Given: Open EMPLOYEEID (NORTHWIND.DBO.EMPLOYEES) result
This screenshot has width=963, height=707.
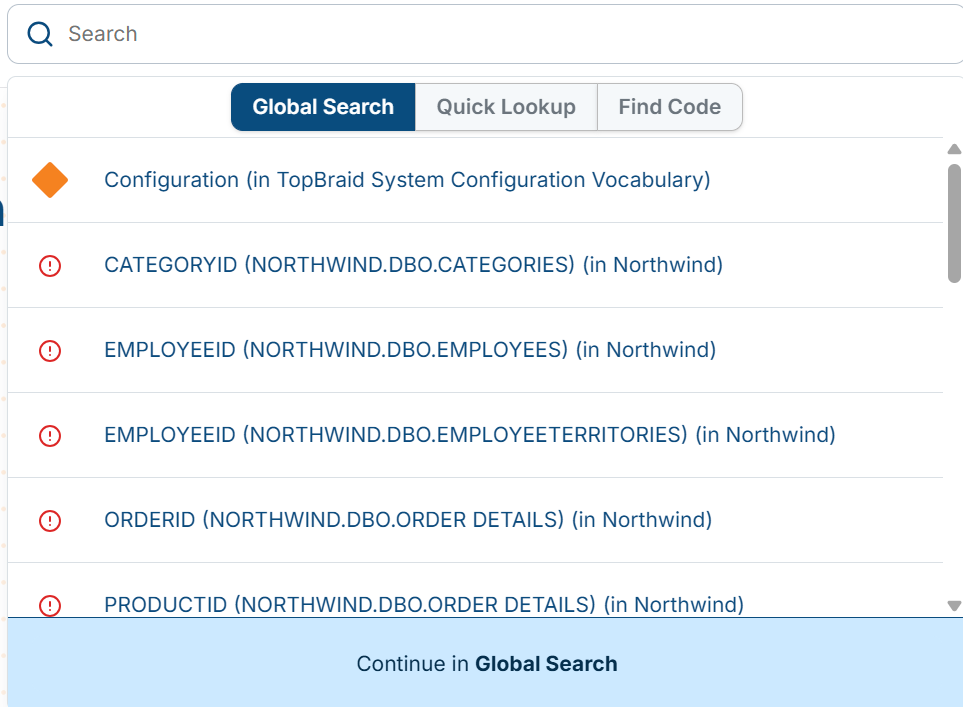Looking at the screenshot, I should point(475,350).
